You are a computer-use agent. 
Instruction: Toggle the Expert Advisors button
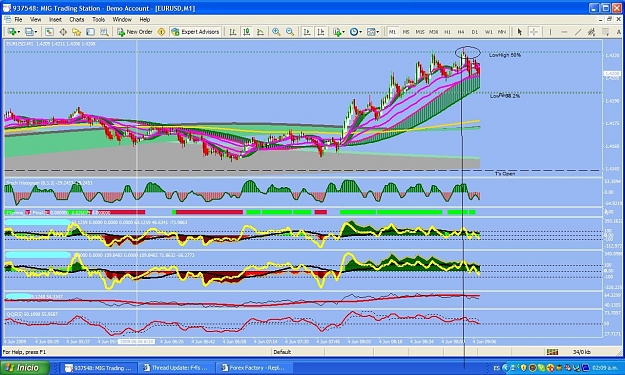(x=195, y=32)
